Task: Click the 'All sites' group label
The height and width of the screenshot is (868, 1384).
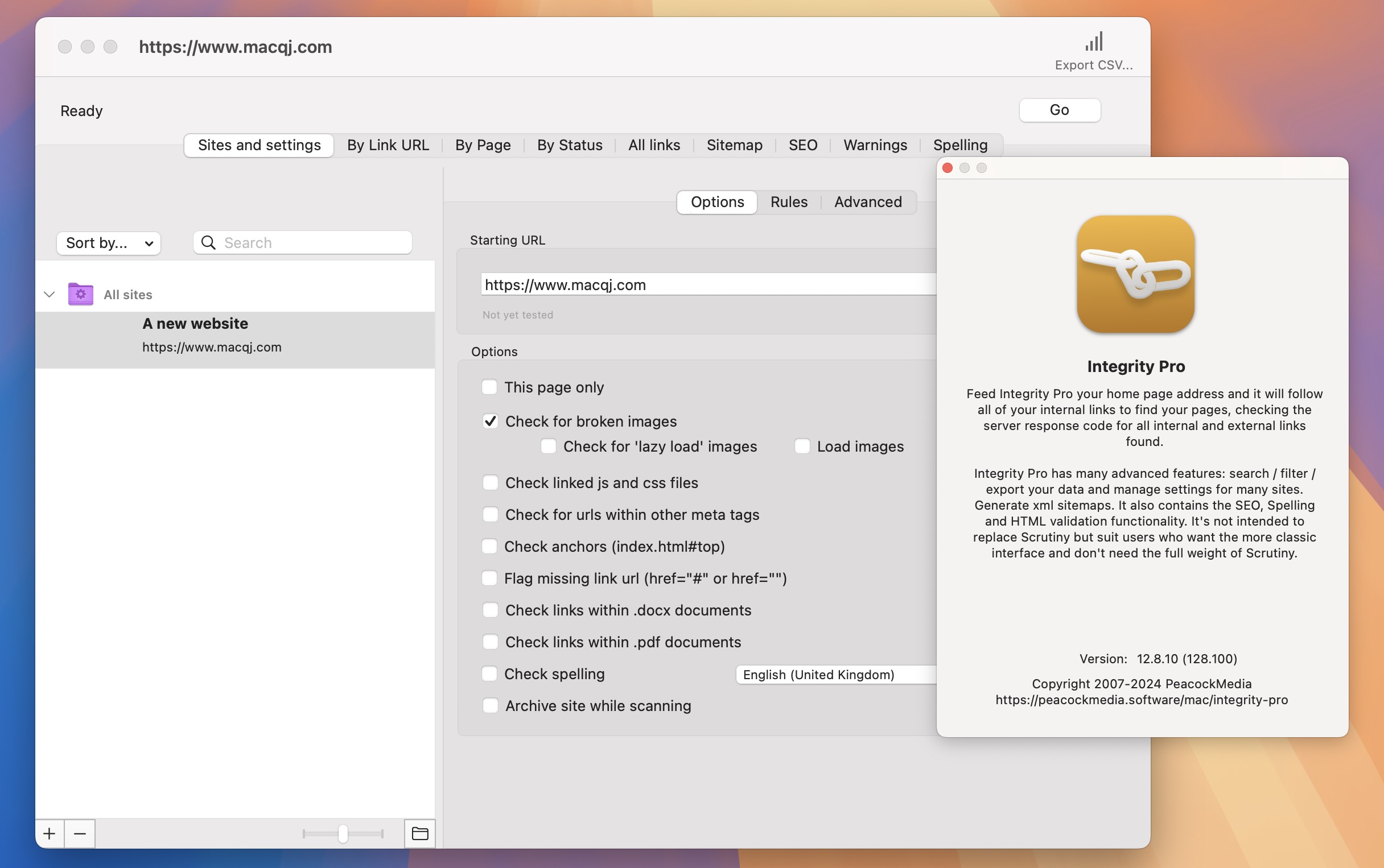Action: [x=128, y=295]
